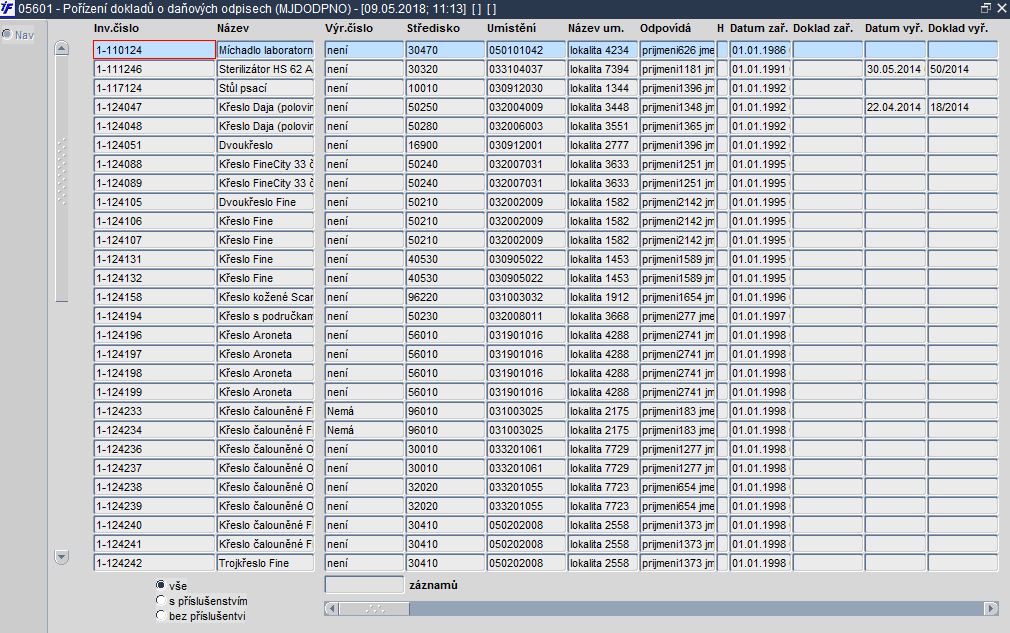Click středisko cell 96220
The width and height of the screenshot is (1010, 633).
pyautogui.click(x=445, y=297)
